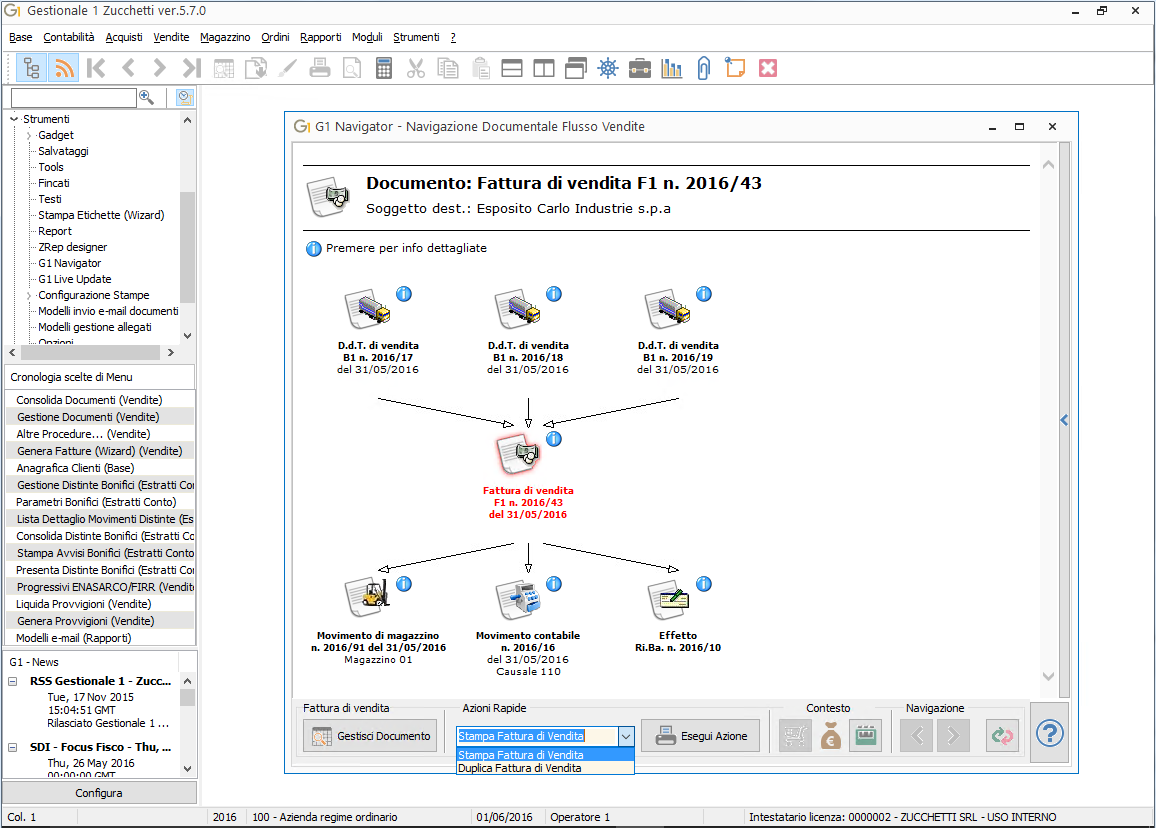
Task: Select G1 Live Update in the tree
Action: [x=75, y=279]
